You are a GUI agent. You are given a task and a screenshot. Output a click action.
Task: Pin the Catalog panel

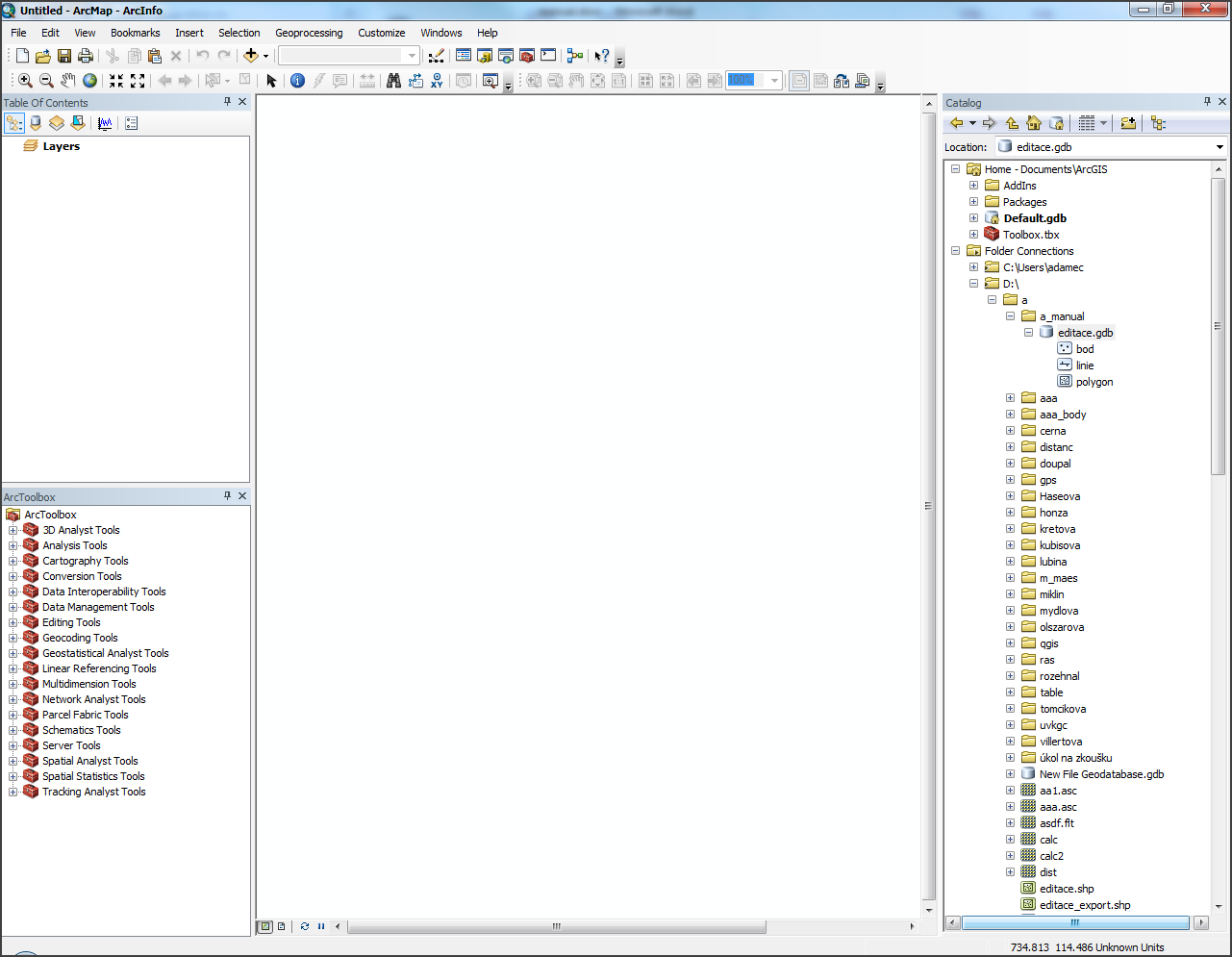point(1208,102)
